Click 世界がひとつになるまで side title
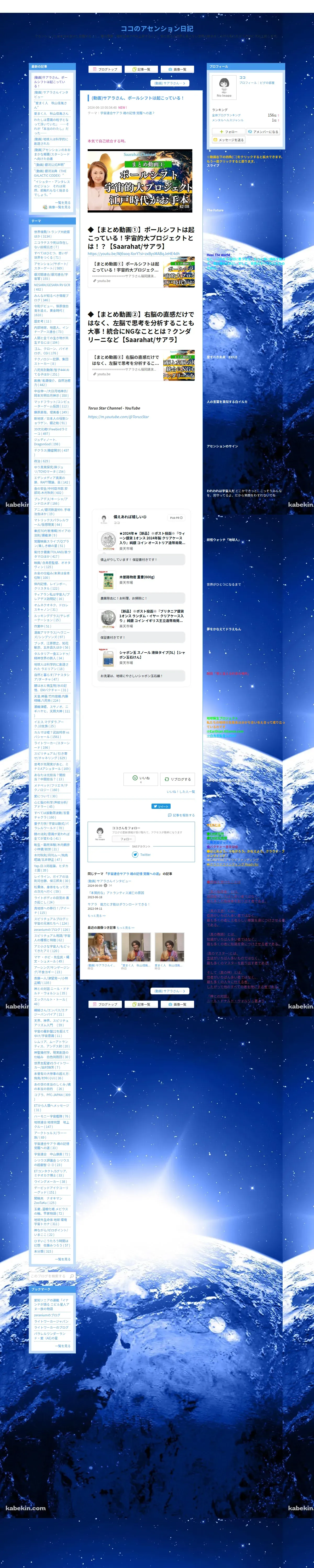This screenshot has width=314, height=1568. 224,584
